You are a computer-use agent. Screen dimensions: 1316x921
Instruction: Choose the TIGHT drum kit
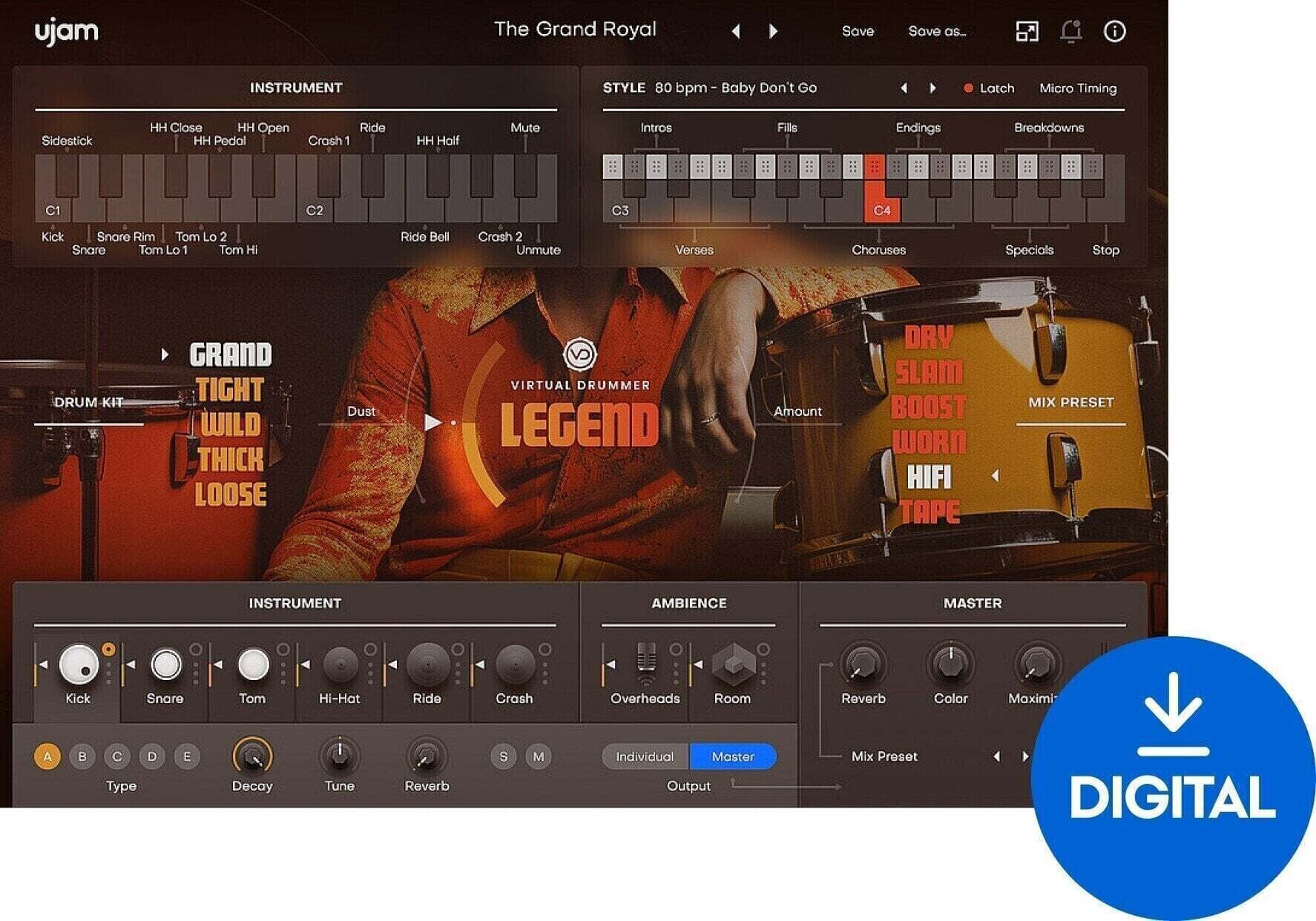pyautogui.click(x=230, y=390)
